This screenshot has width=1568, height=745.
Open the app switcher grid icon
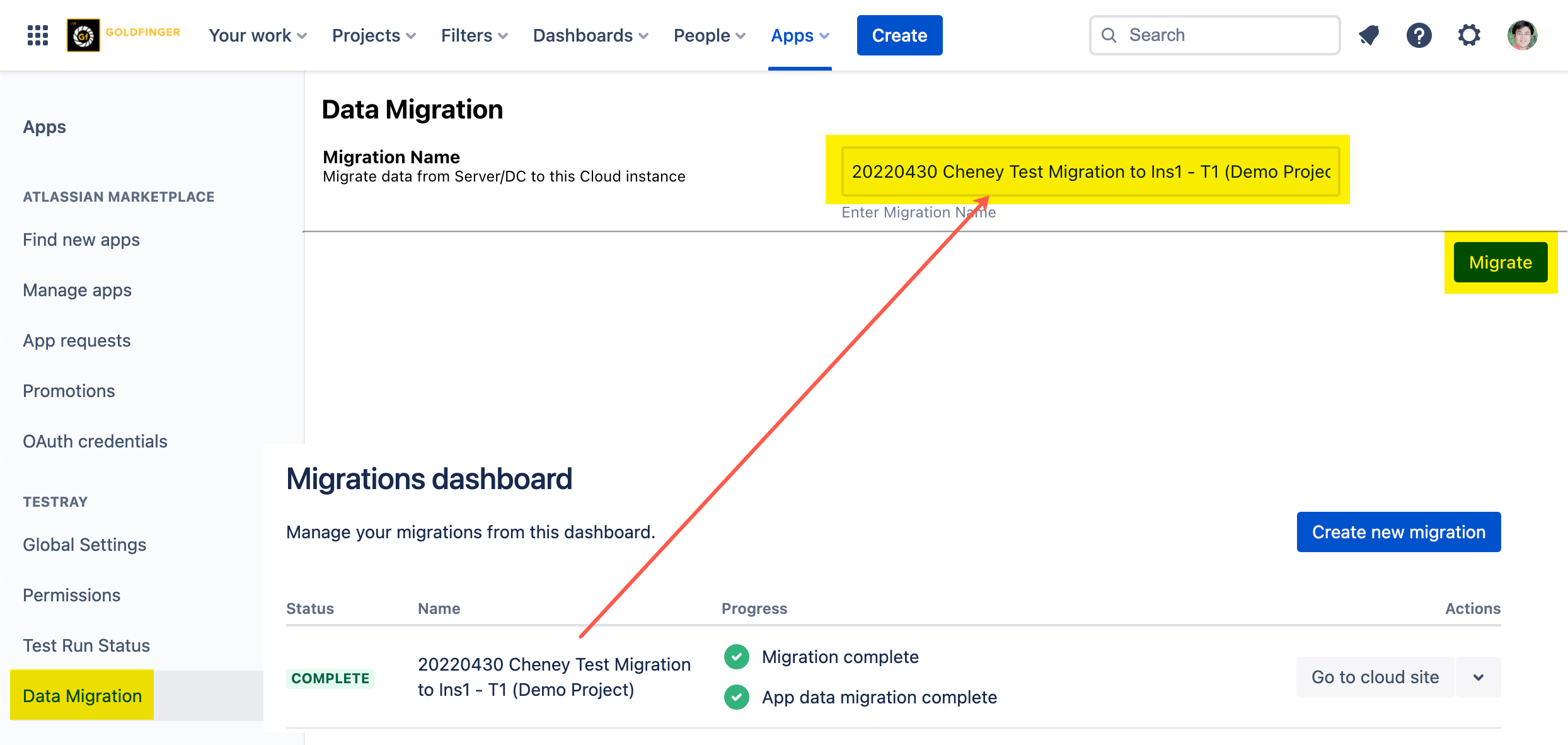pyautogui.click(x=38, y=35)
